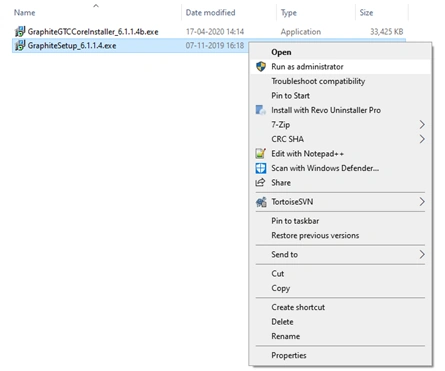Select the GraphiteSetup_6.1.1.4.exe file name

pyautogui.click(x=72, y=46)
